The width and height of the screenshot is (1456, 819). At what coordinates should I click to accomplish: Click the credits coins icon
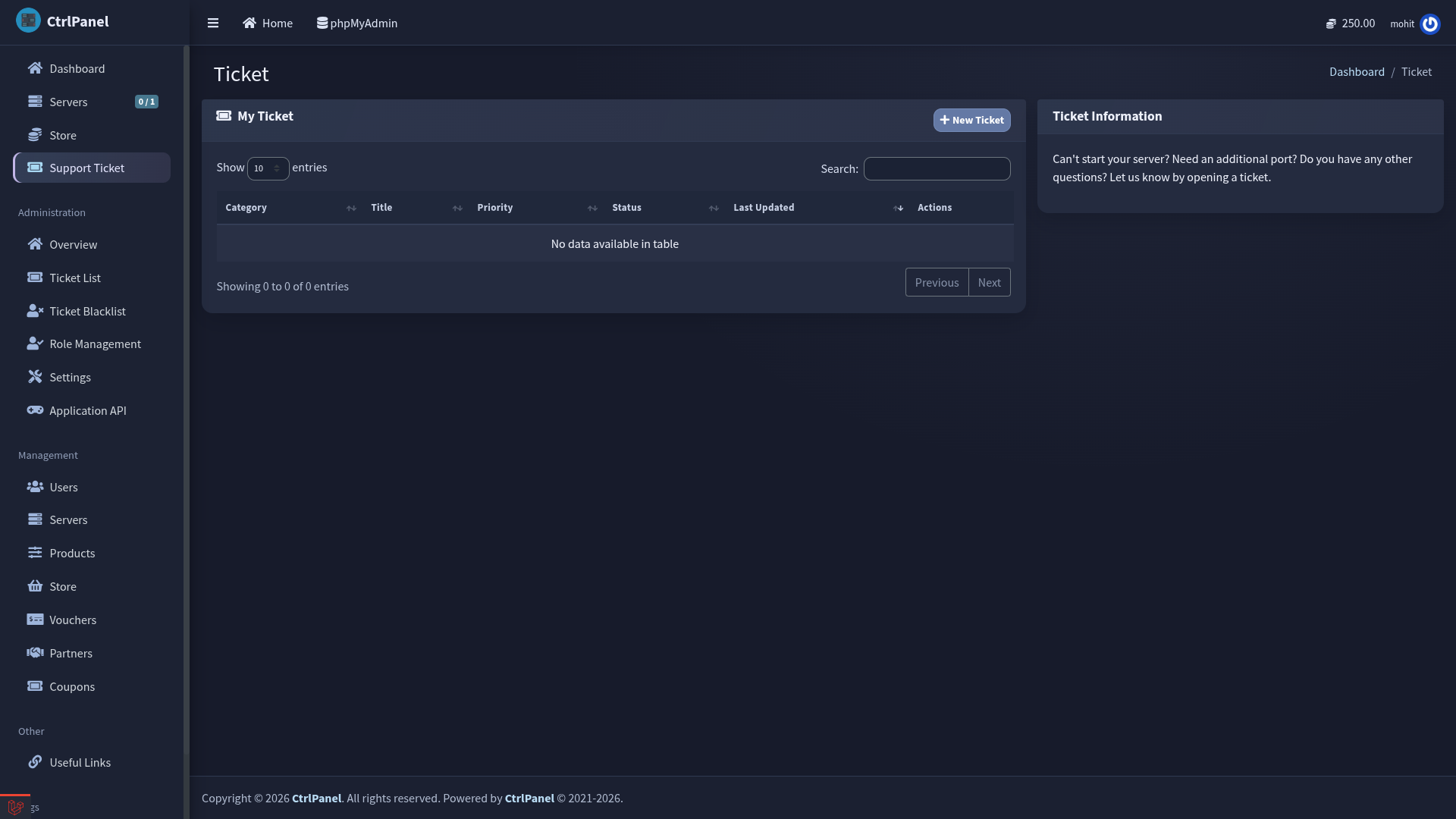1331,24
